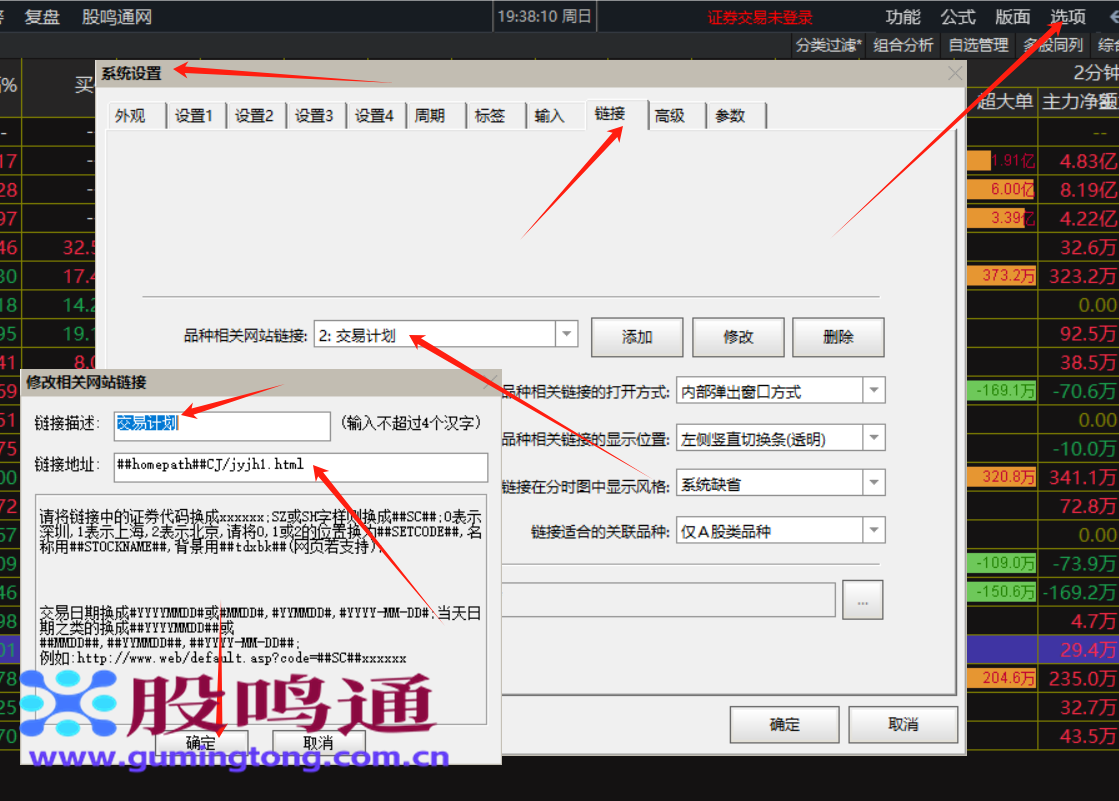Click the 删除 button to delete the link
Image resolution: width=1119 pixels, height=801 pixels.
pos(838,337)
